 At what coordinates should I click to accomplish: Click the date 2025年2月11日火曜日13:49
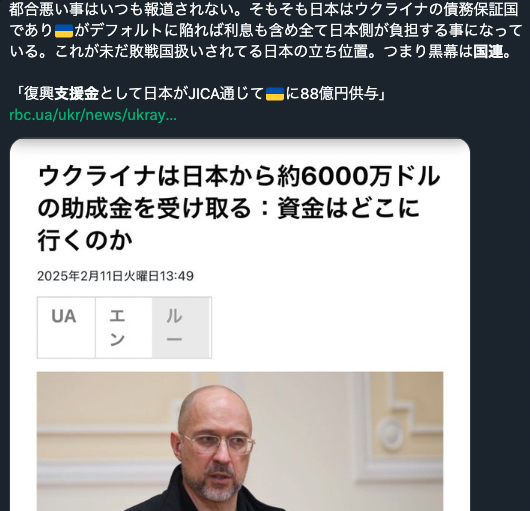point(115,276)
